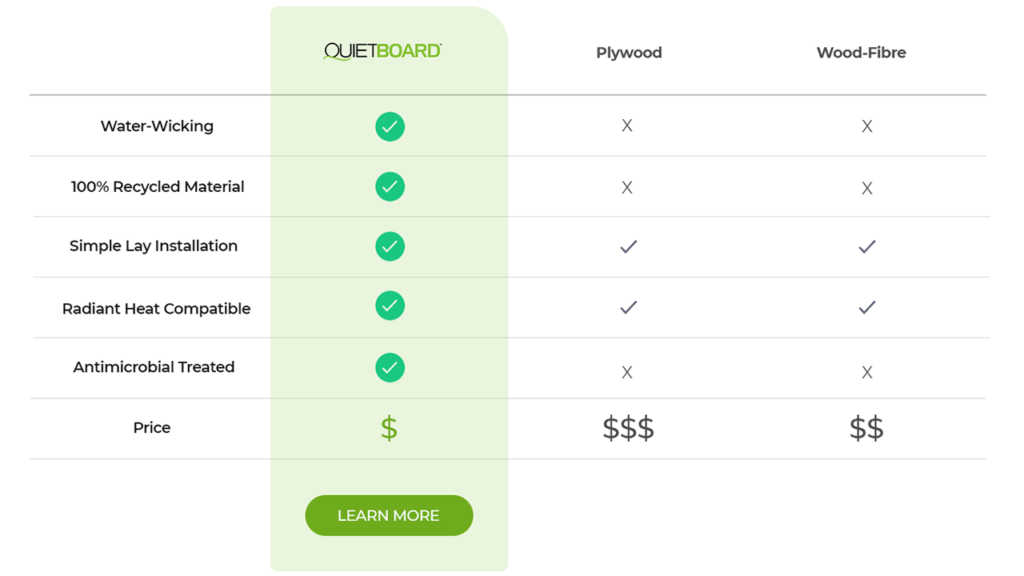Click the Price row label
The width and height of the screenshot is (1024, 576).
(152, 428)
